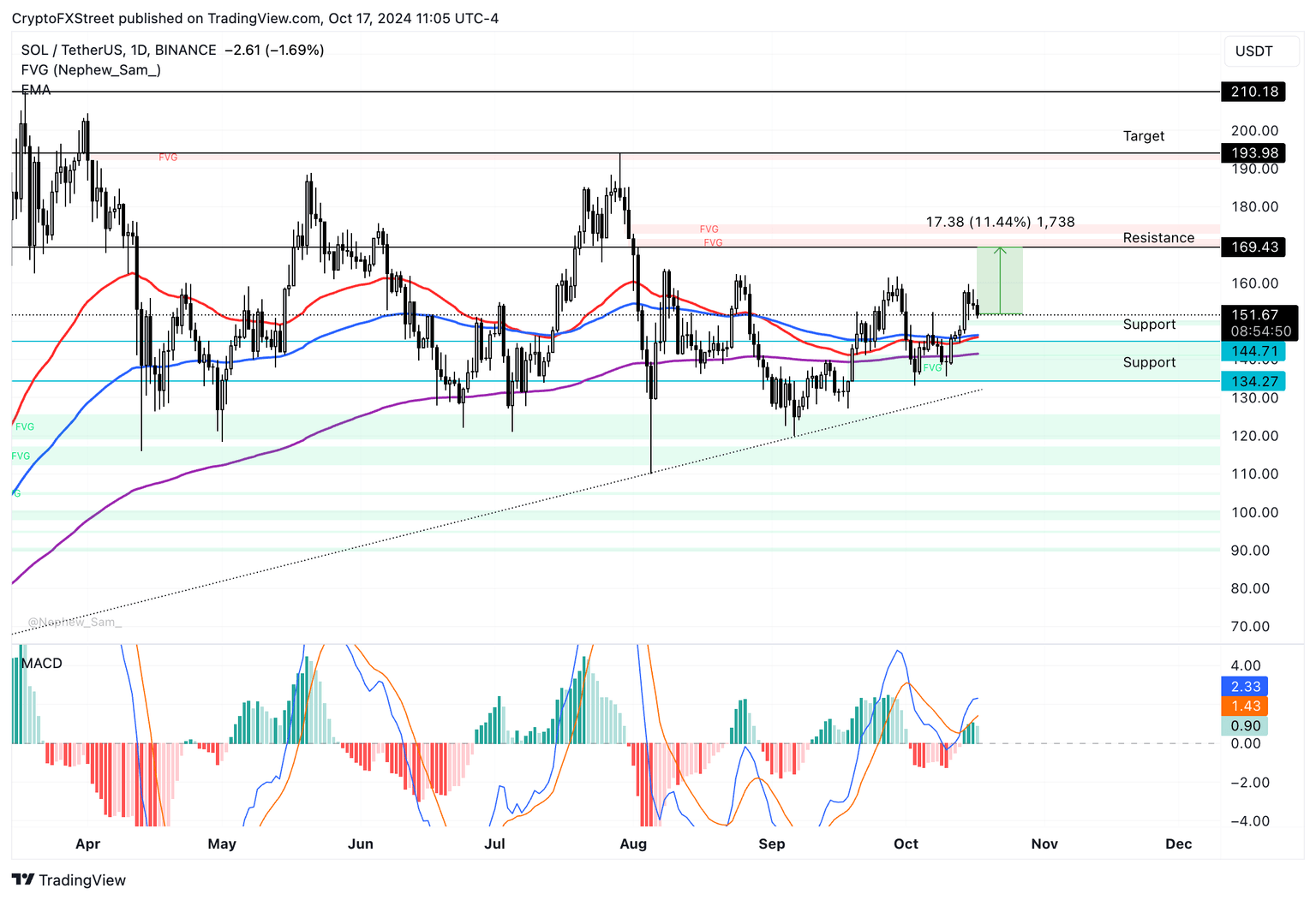1316x900 pixels.
Task: Click the TradingView logo icon
Action: pos(23,879)
